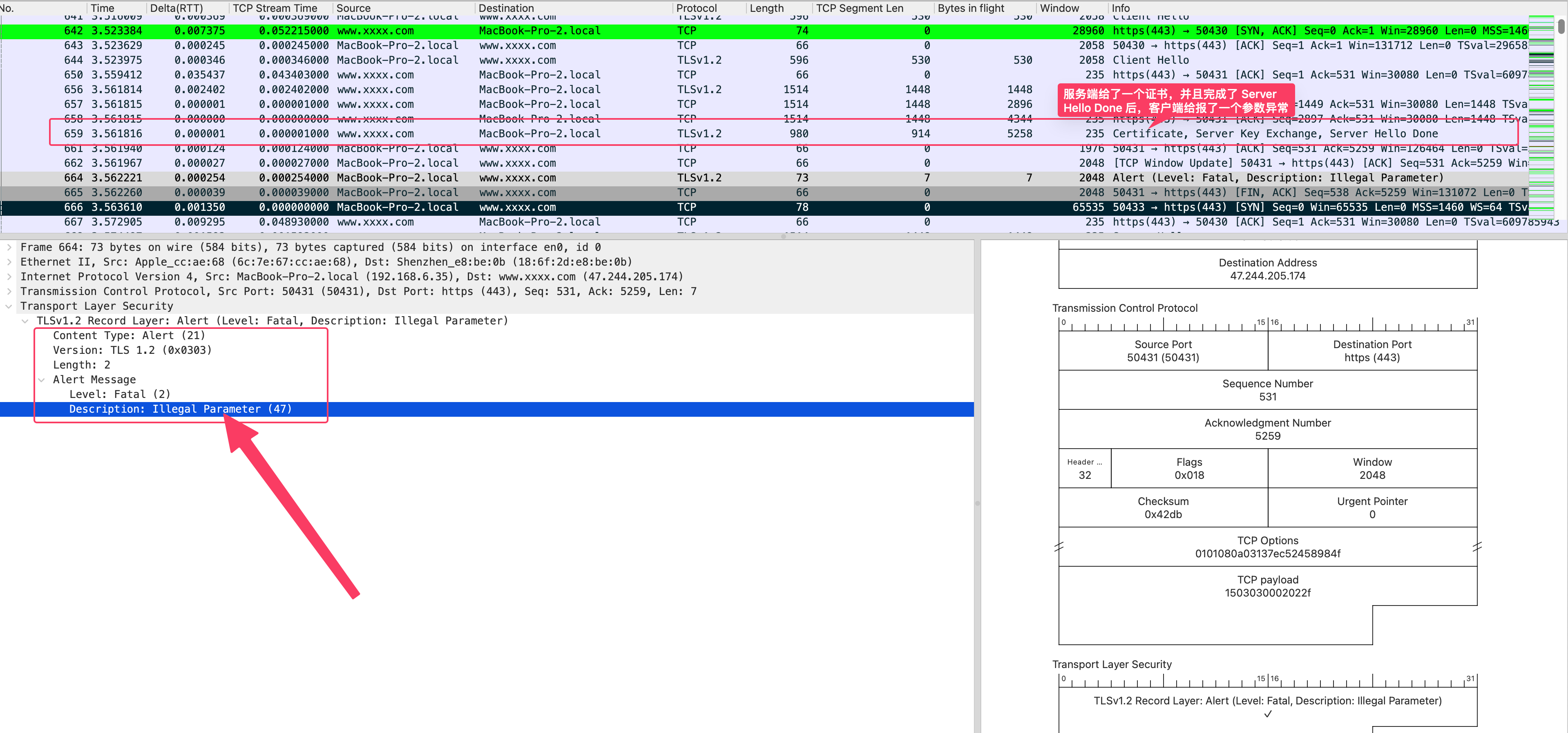This screenshot has height=733, width=1568.
Task: Sort packets by the Time column
Action: coord(102,8)
